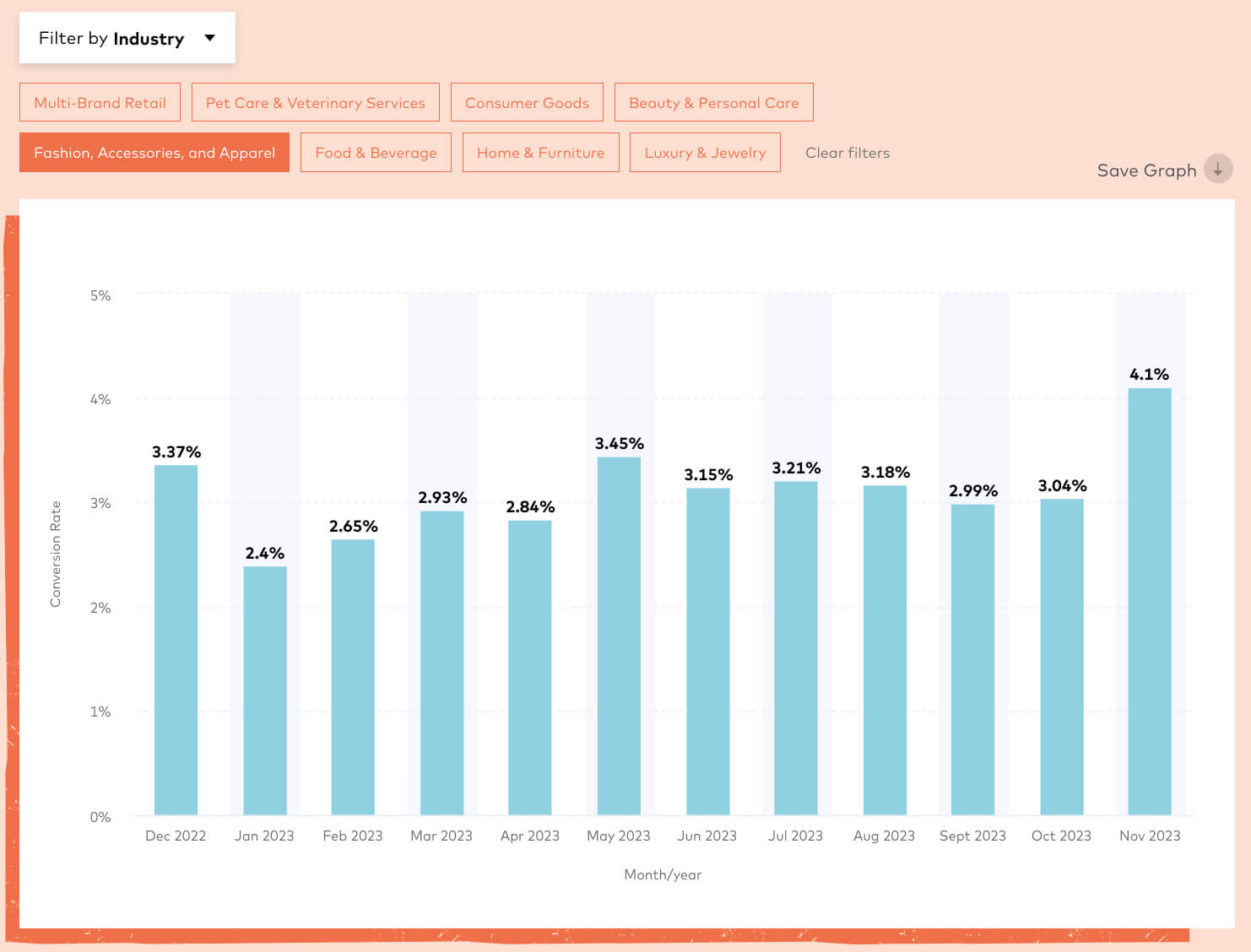Enable the Pet Care & Veterinary Services filter
1251x952 pixels.
[315, 103]
